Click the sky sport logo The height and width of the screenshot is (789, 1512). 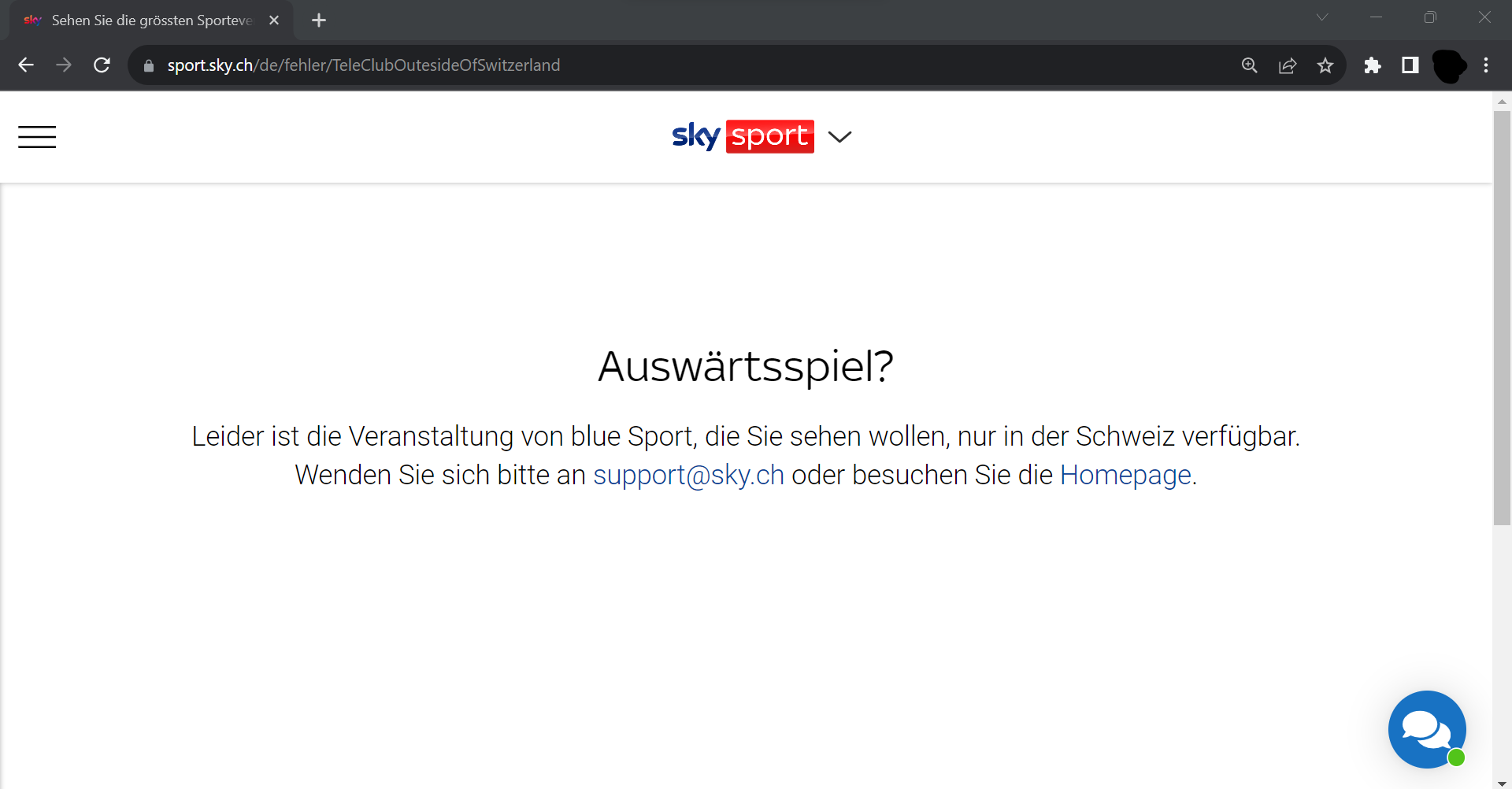743,136
